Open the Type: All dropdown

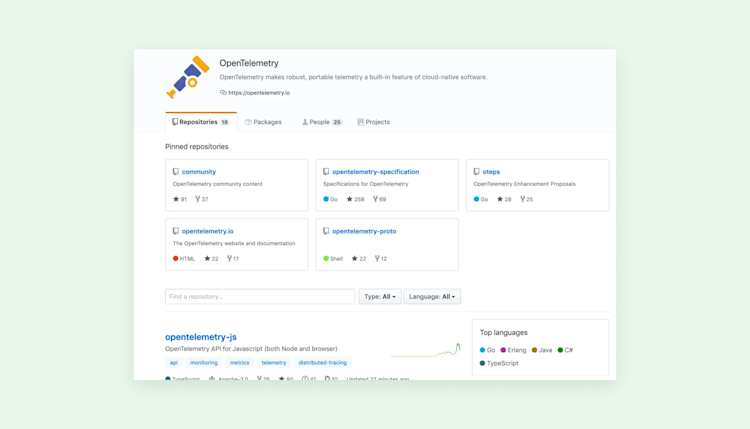coord(380,297)
